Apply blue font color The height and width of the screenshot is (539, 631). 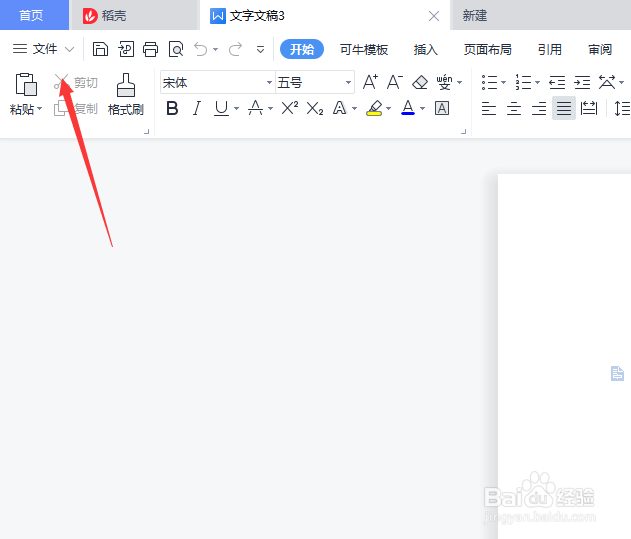click(x=408, y=108)
